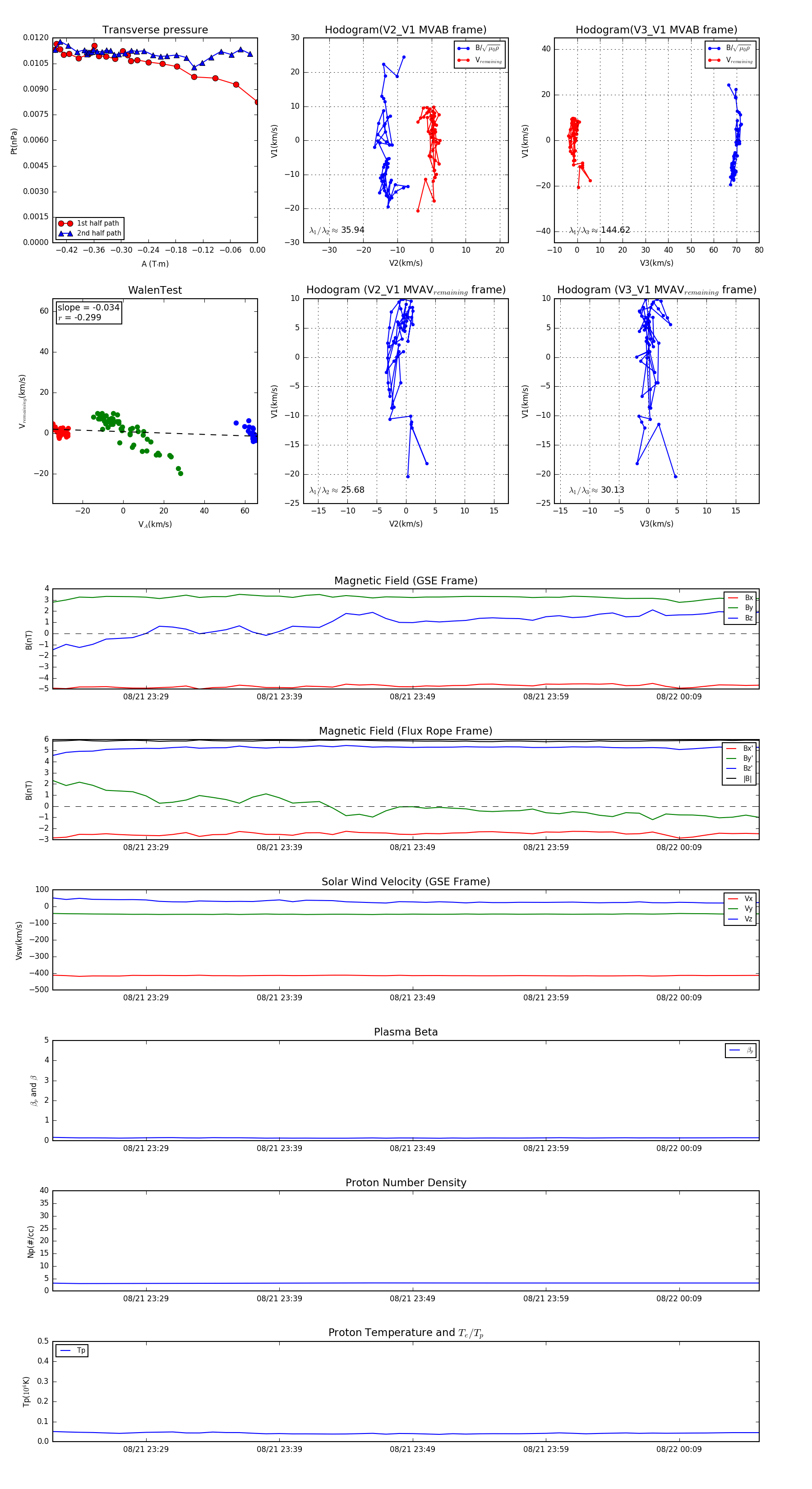Screen dimensions: 812x1489
Task: Click the Bz' legend entry in flux rope plot
Action: (x=740, y=768)
